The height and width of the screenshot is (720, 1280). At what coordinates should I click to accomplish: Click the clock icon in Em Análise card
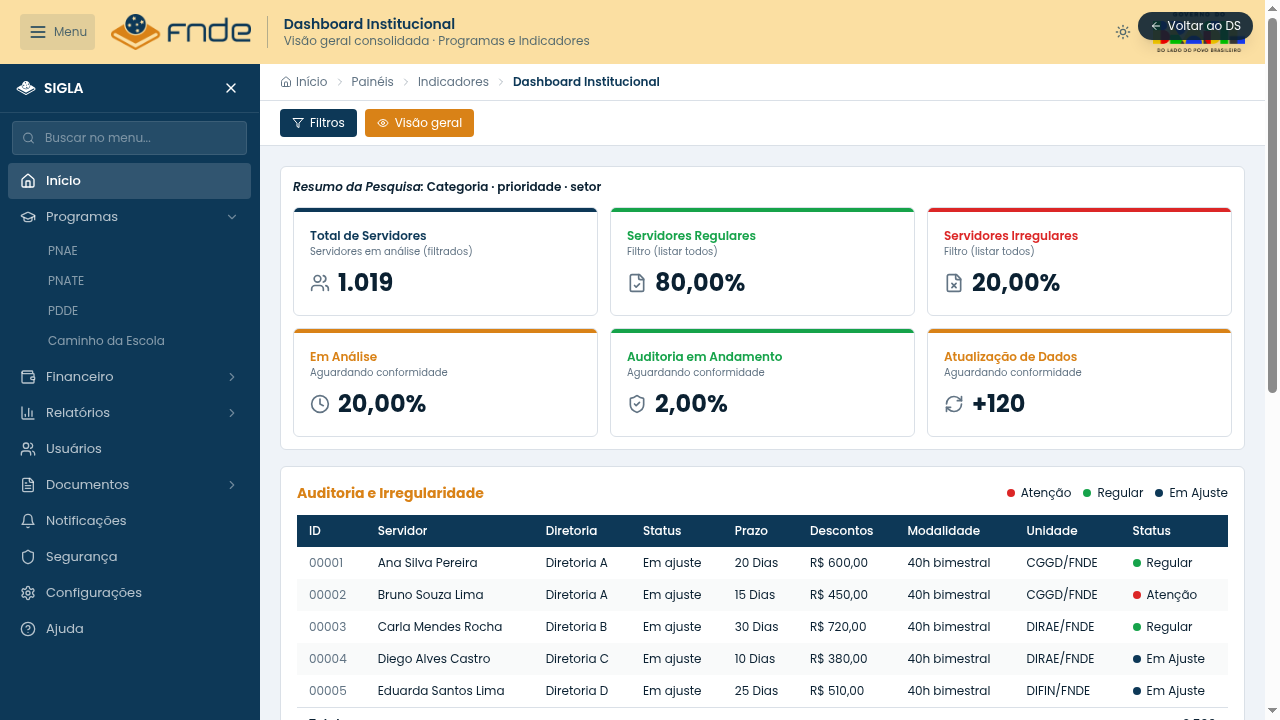pyautogui.click(x=320, y=404)
